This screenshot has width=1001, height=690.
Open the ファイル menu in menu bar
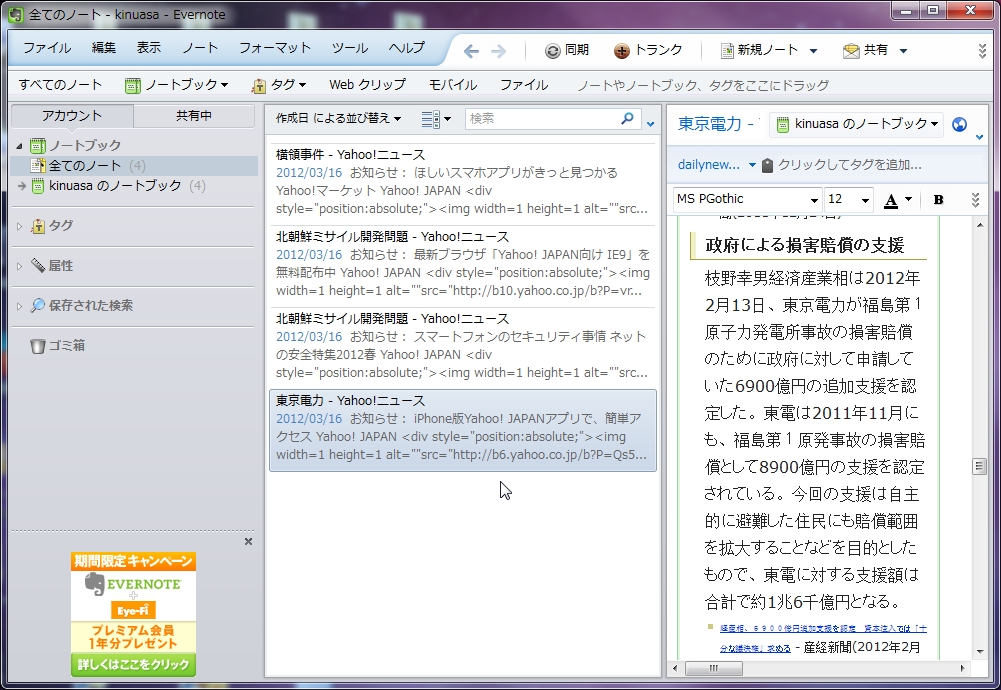[47, 48]
